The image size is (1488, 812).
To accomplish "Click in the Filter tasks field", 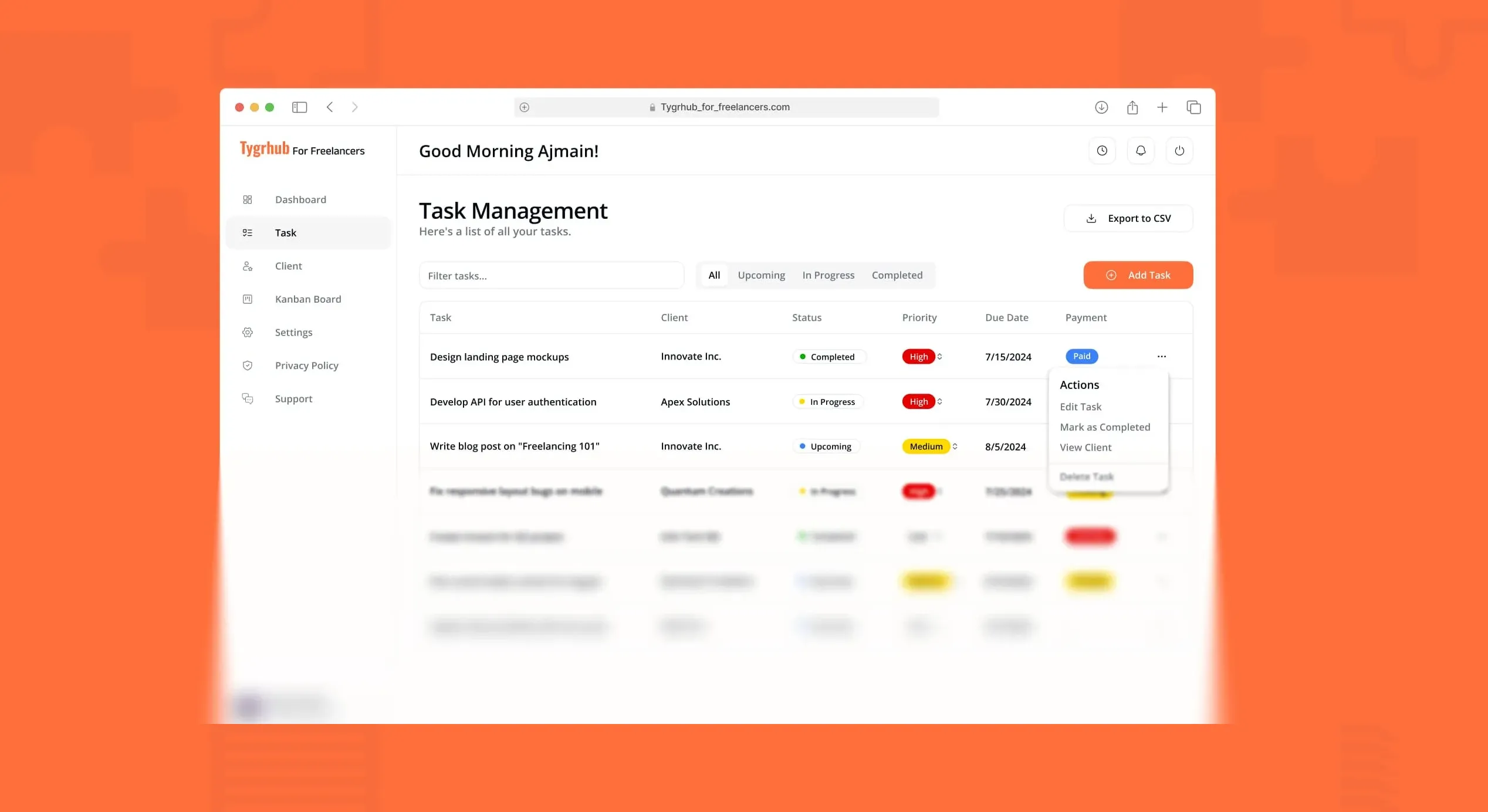I will (552, 275).
